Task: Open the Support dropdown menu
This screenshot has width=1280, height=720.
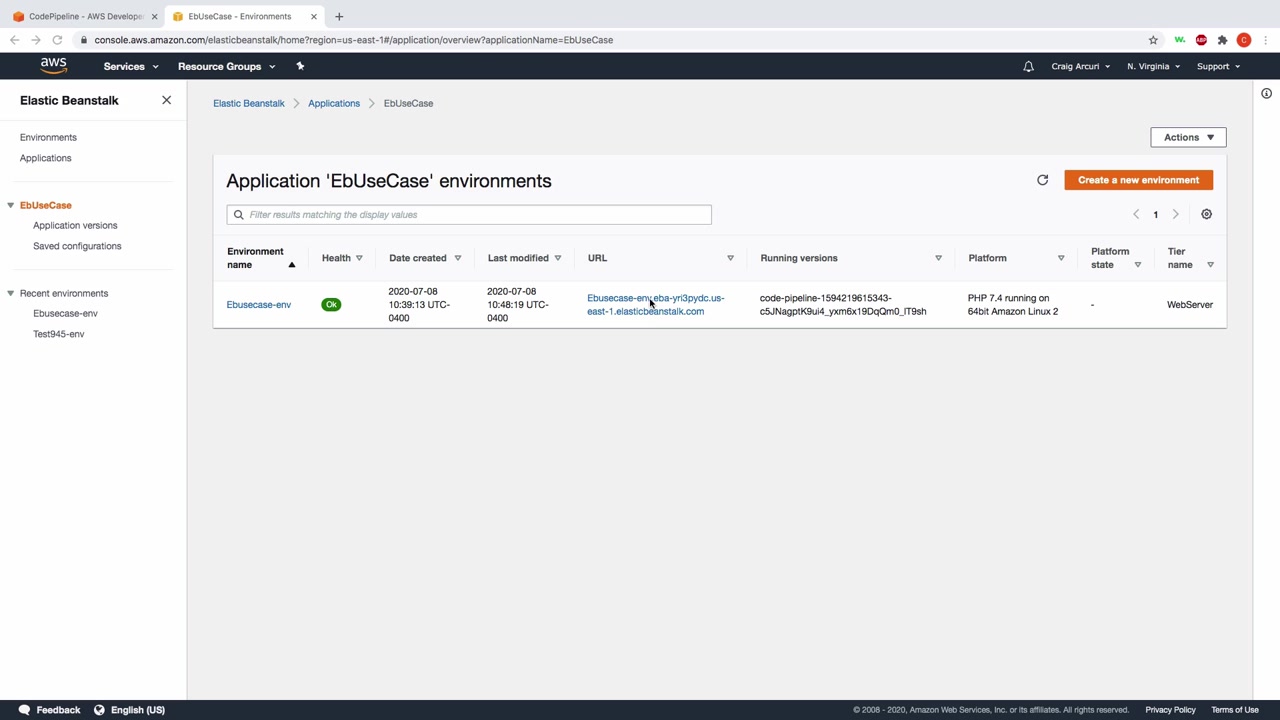Action: coord(1218,67)
